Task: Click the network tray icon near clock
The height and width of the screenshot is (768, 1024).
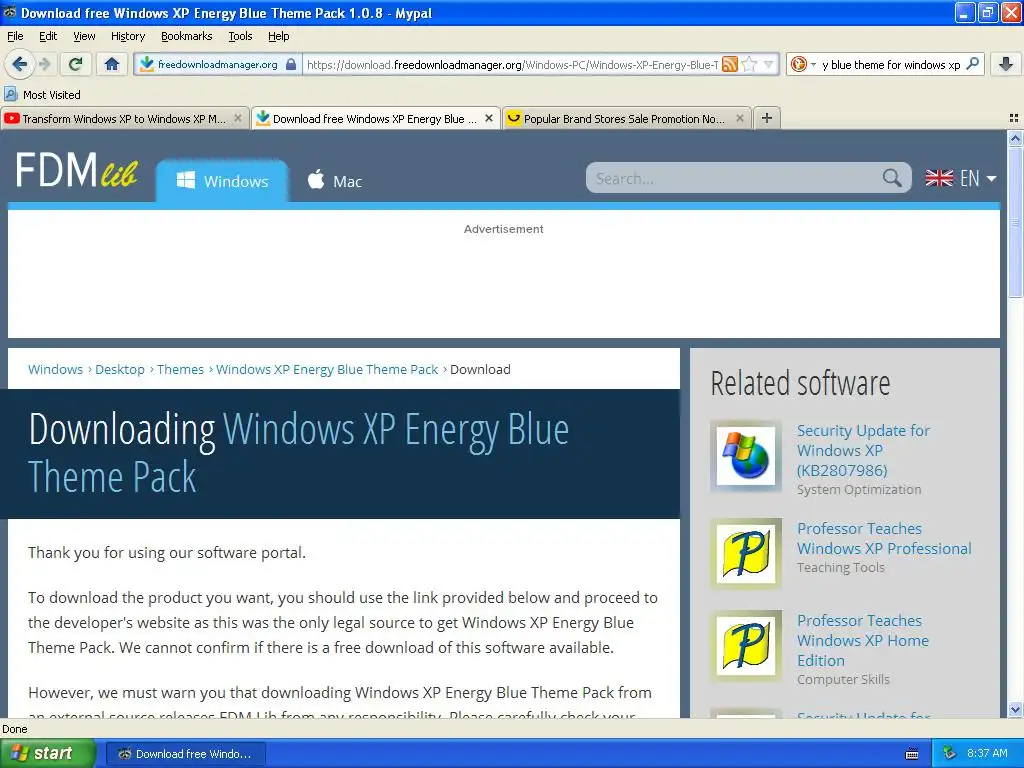Action: [949, 754]
